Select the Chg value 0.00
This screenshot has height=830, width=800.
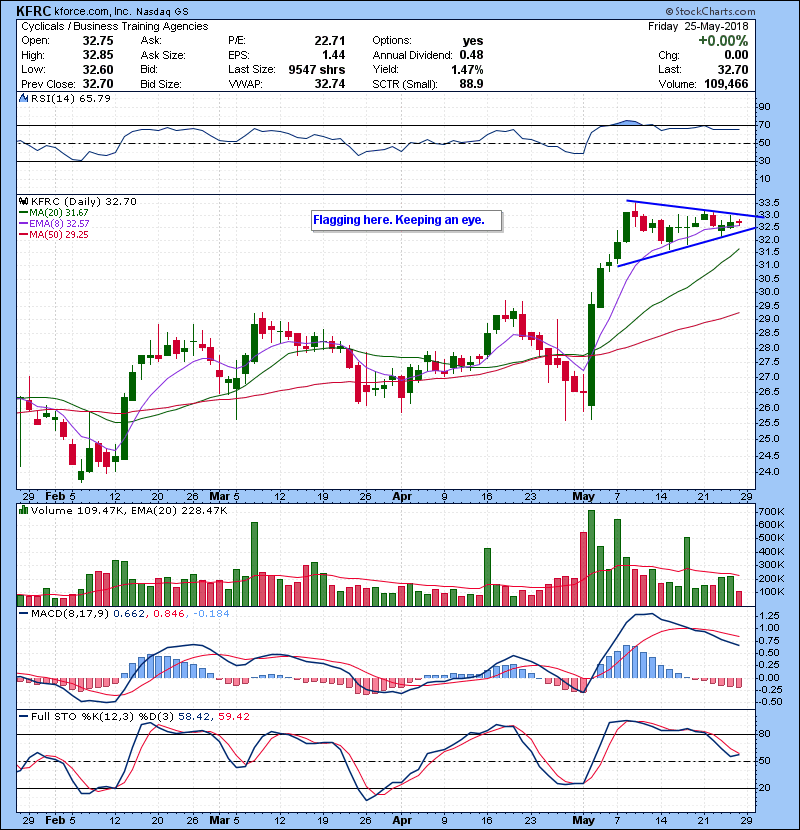736,55
